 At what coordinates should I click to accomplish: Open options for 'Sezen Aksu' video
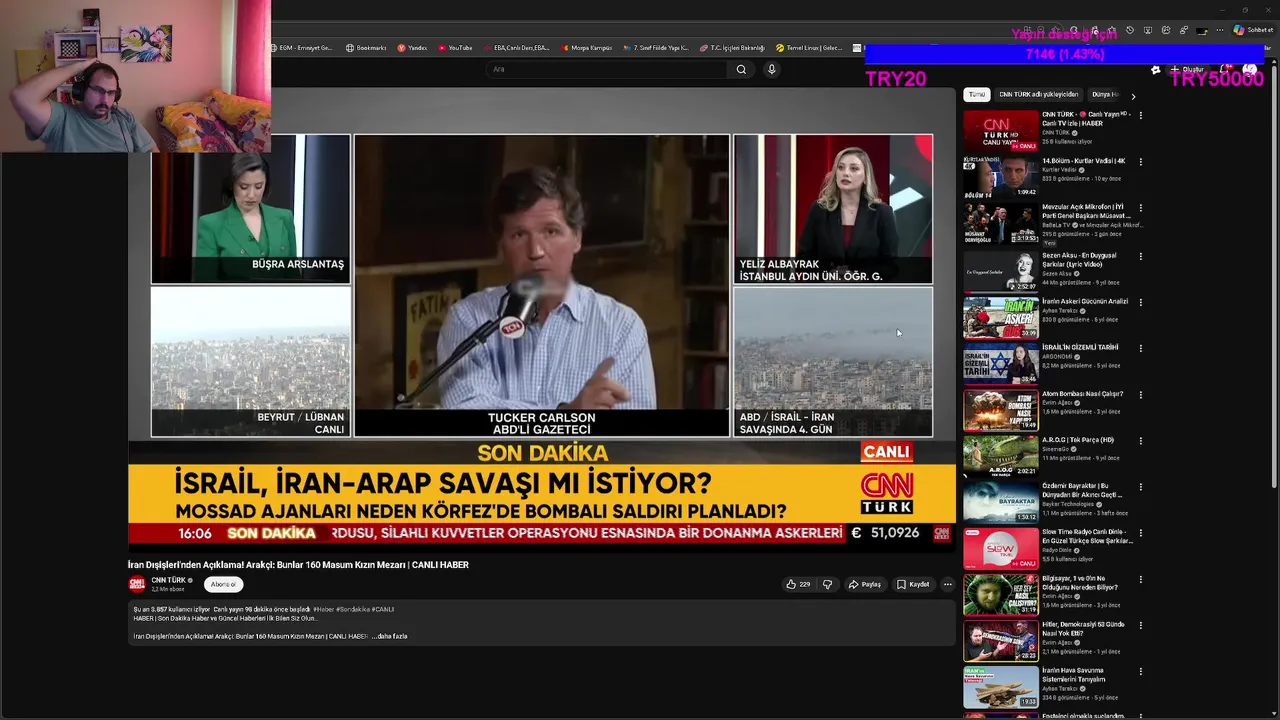pyautogui.click(x=1141, y=255)
